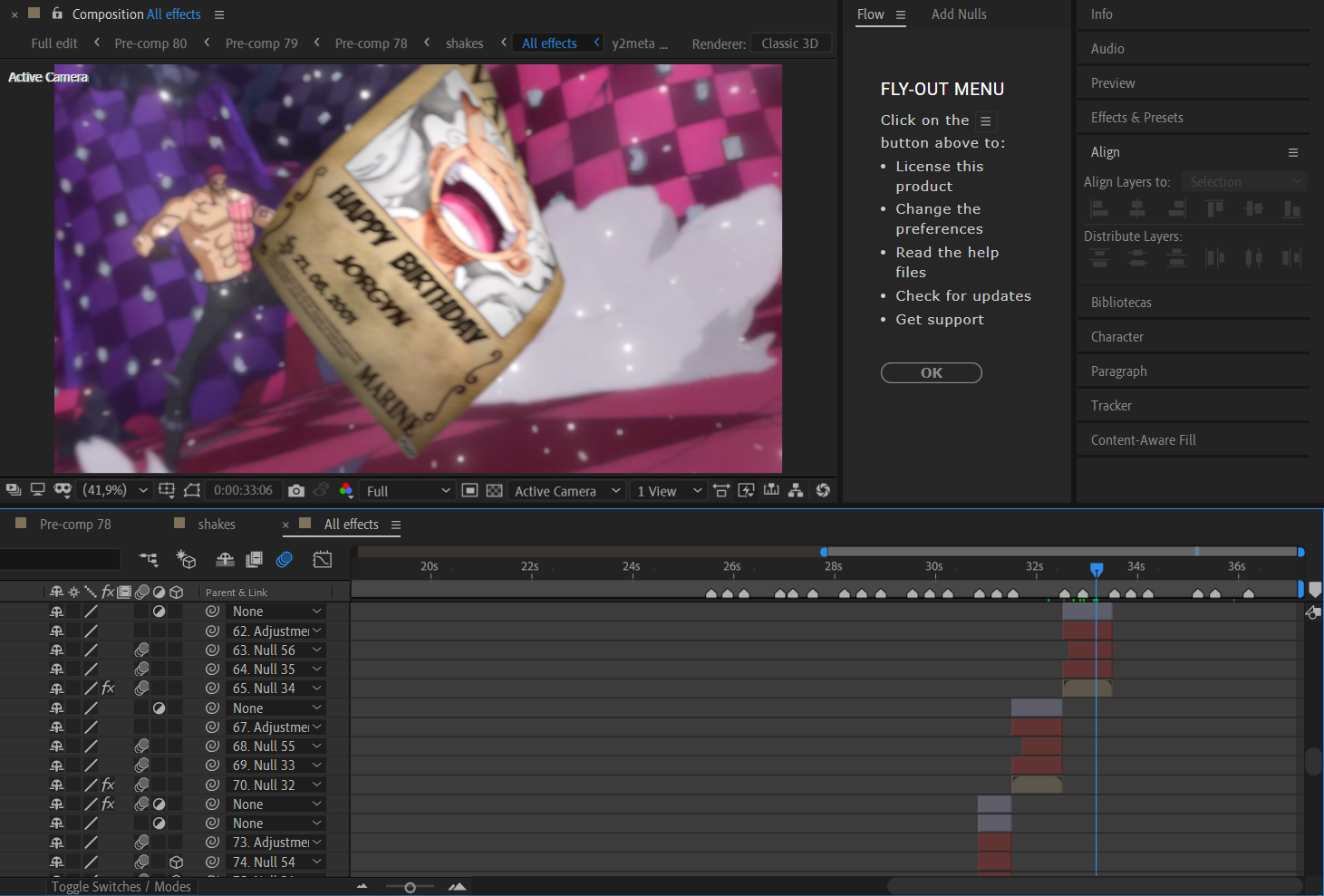
Task: Toggle 3D switch on the Null 54 row
Action: 177,862
